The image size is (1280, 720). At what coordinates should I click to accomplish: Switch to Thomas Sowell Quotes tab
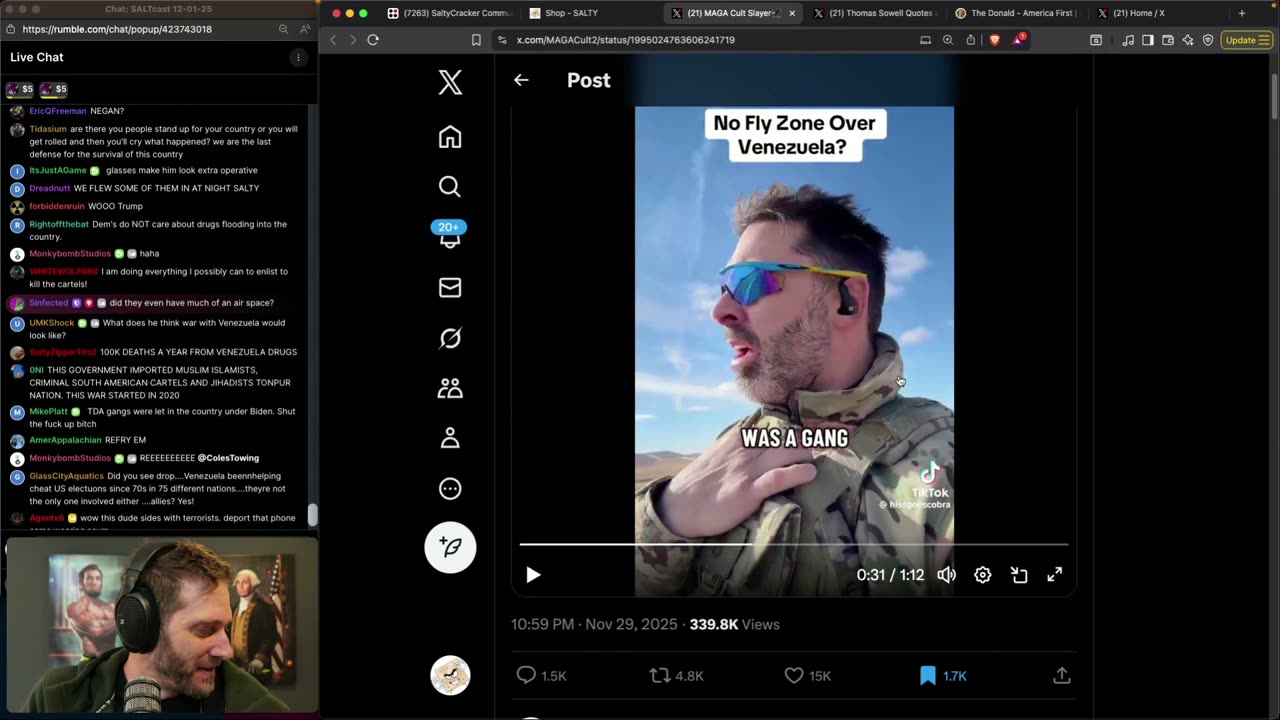coord(874,13)
